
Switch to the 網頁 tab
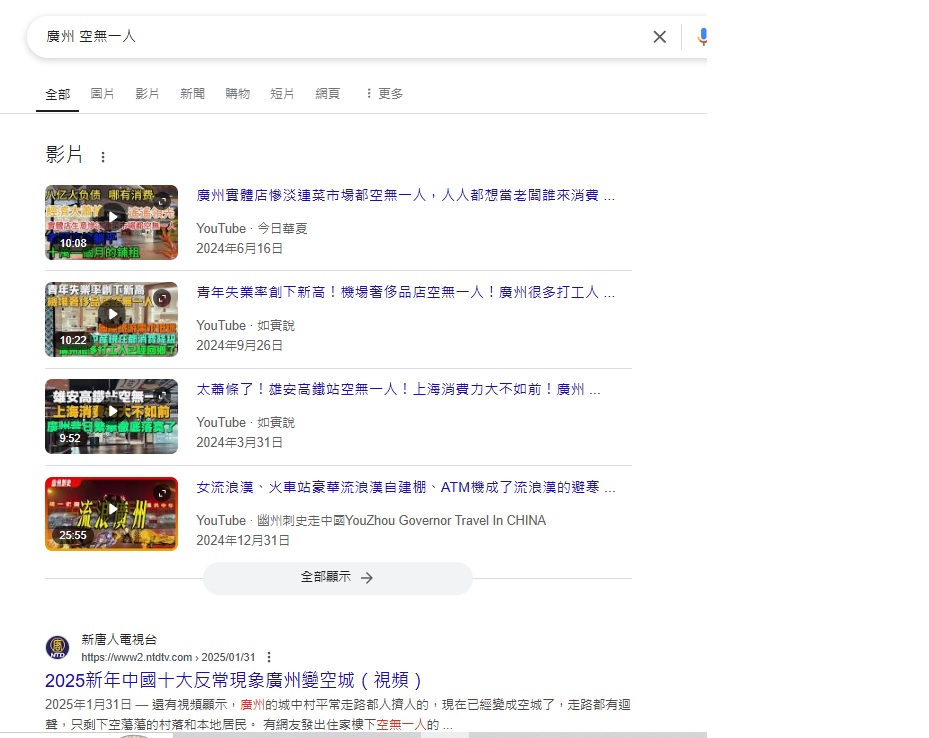tap(328, 94)
